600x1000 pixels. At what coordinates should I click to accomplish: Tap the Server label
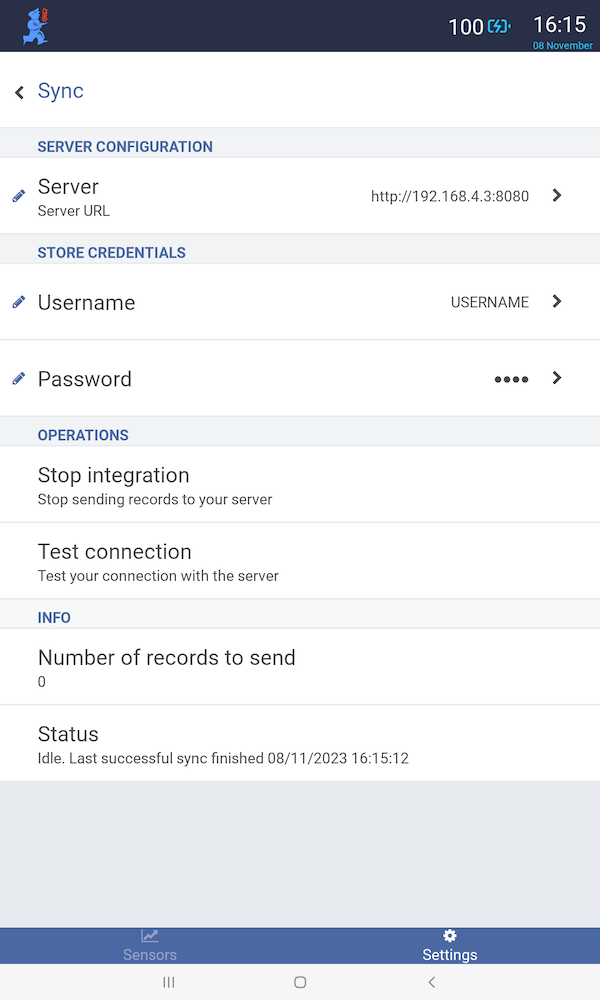coord(68,187)
